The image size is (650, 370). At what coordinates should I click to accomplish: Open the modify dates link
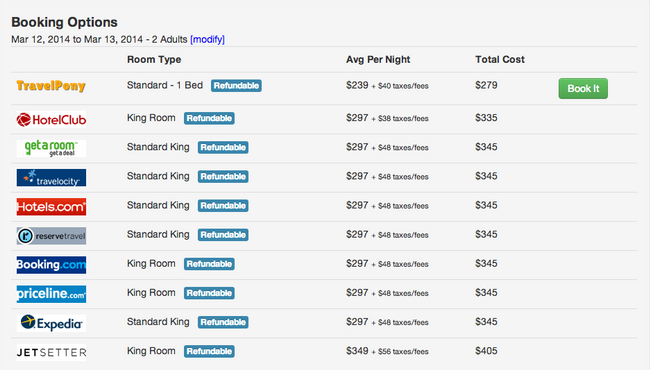[x=207, y=39]
